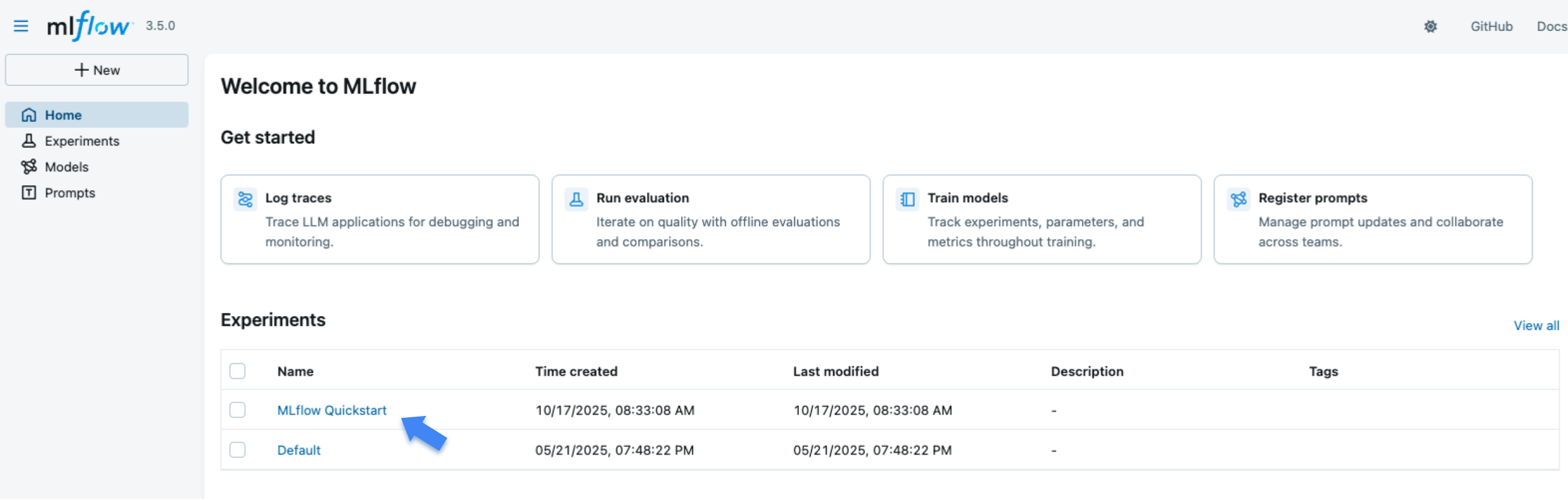Screen dimensions: 1568x500
Task: Click View all experiments link
Action: tap(1536, 326)
